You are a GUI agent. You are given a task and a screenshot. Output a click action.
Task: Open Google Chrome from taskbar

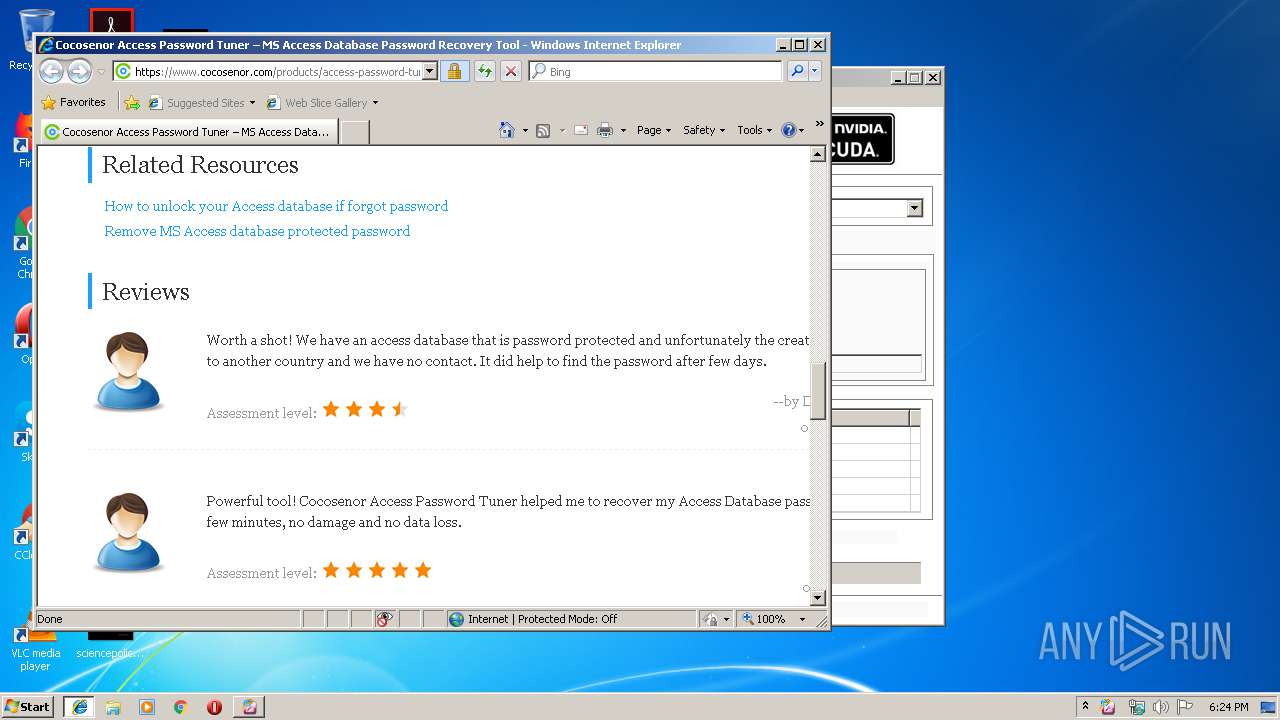coord(180,707)
